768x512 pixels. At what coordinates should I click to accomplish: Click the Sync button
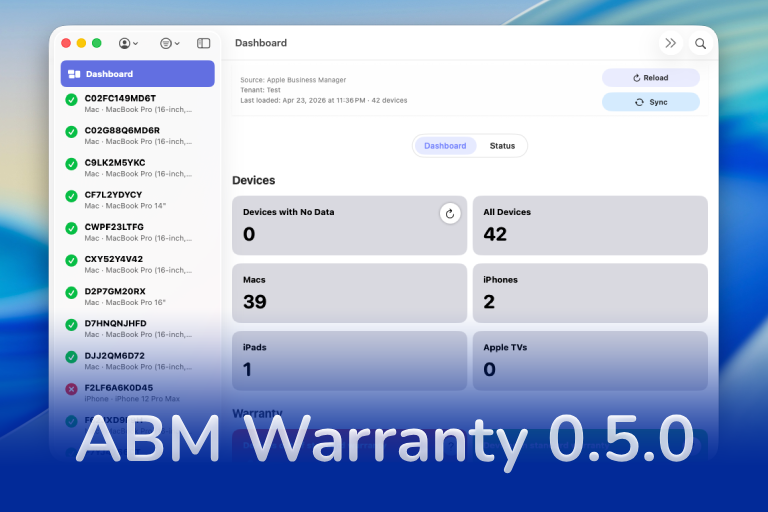pos(650,102)
